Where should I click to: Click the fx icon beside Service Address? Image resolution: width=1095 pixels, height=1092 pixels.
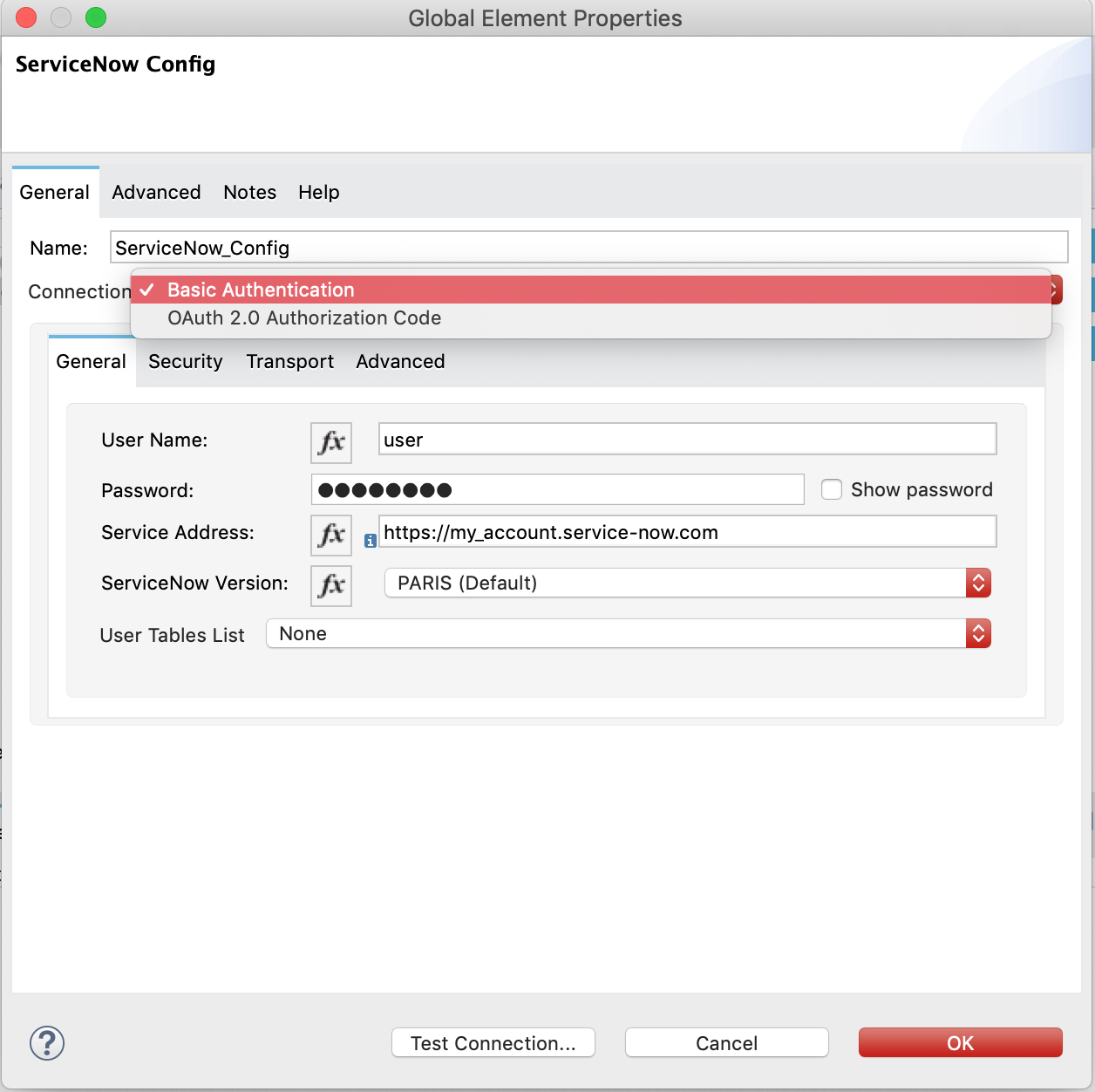point(330,535)
